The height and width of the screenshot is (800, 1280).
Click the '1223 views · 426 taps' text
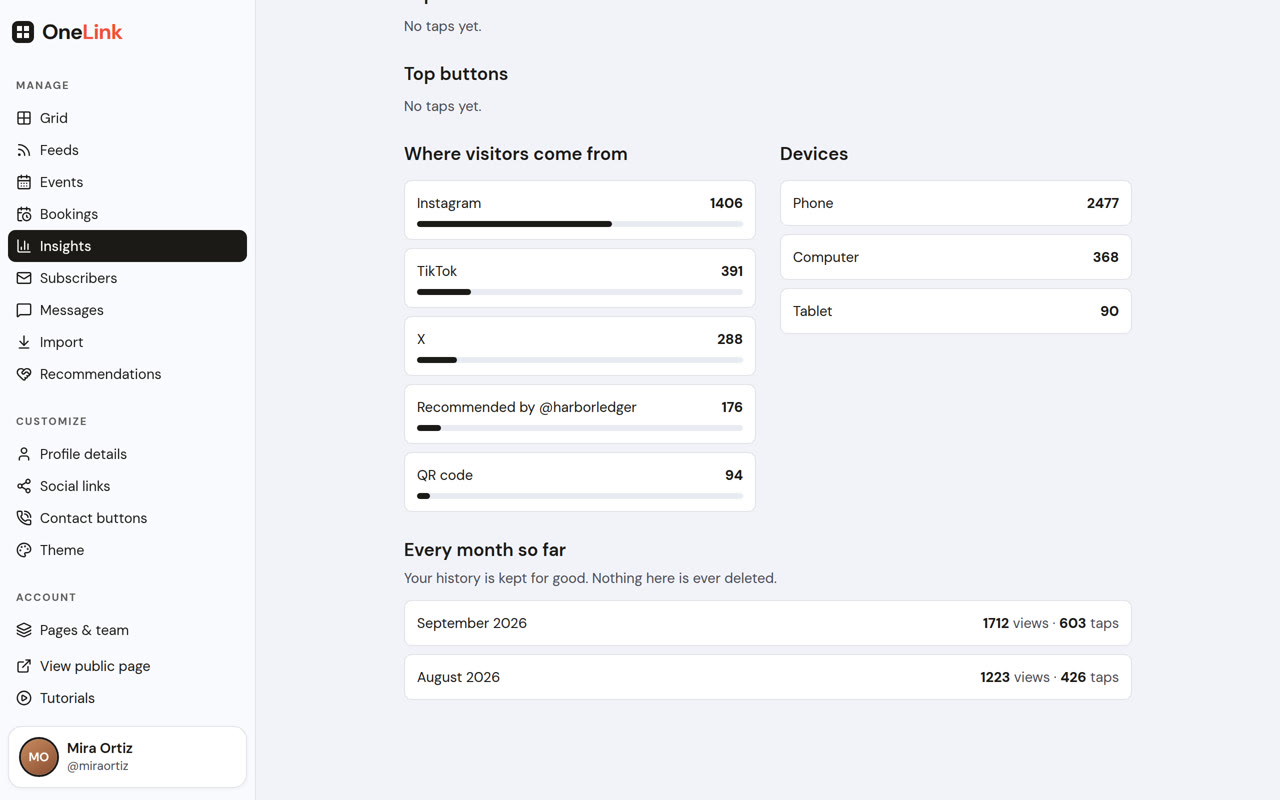click(x=1050, y=677)
